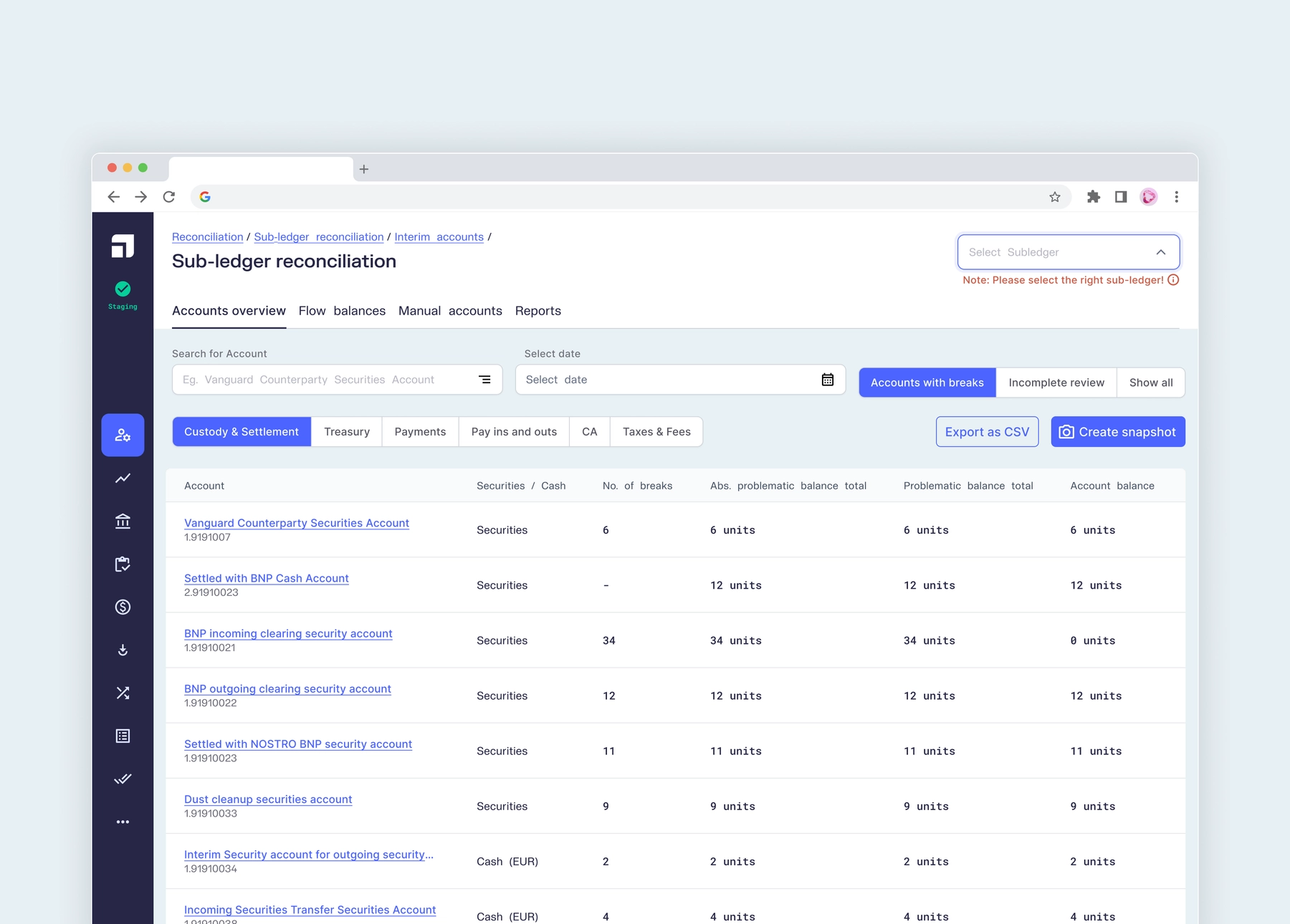The width and height of the screenshot is (1290, 924).
Task: Select Payments category
Action: [420, 432]
